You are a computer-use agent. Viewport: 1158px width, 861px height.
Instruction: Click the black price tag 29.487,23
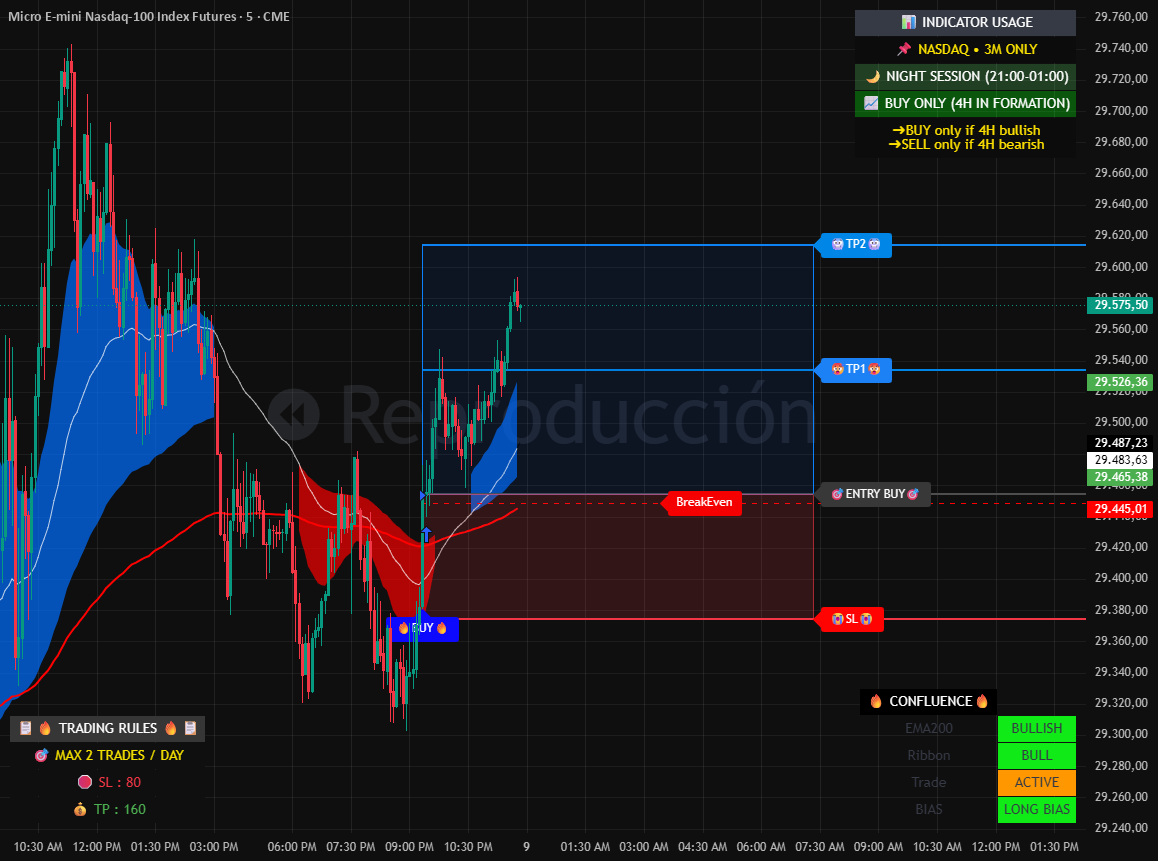pos(1120,442)
